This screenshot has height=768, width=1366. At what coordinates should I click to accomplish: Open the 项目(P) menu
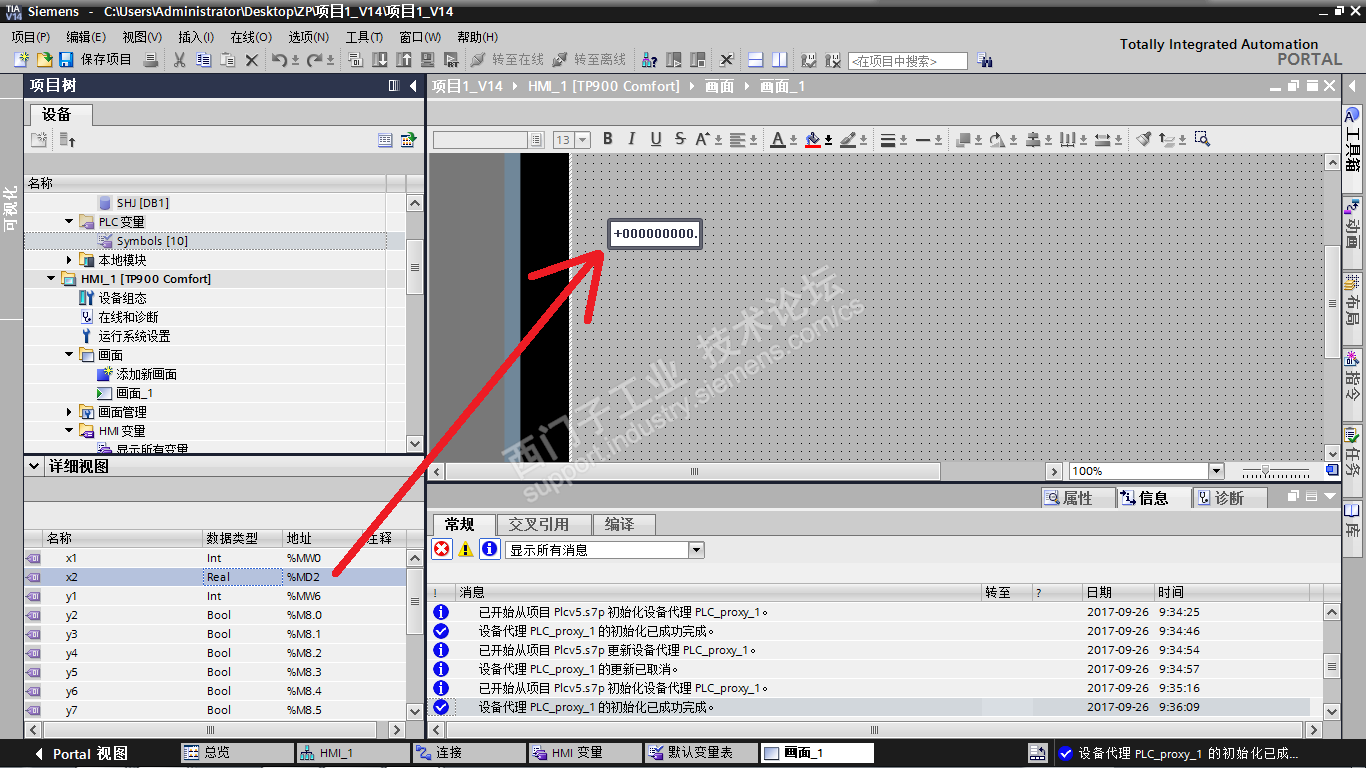pos(31,37)
